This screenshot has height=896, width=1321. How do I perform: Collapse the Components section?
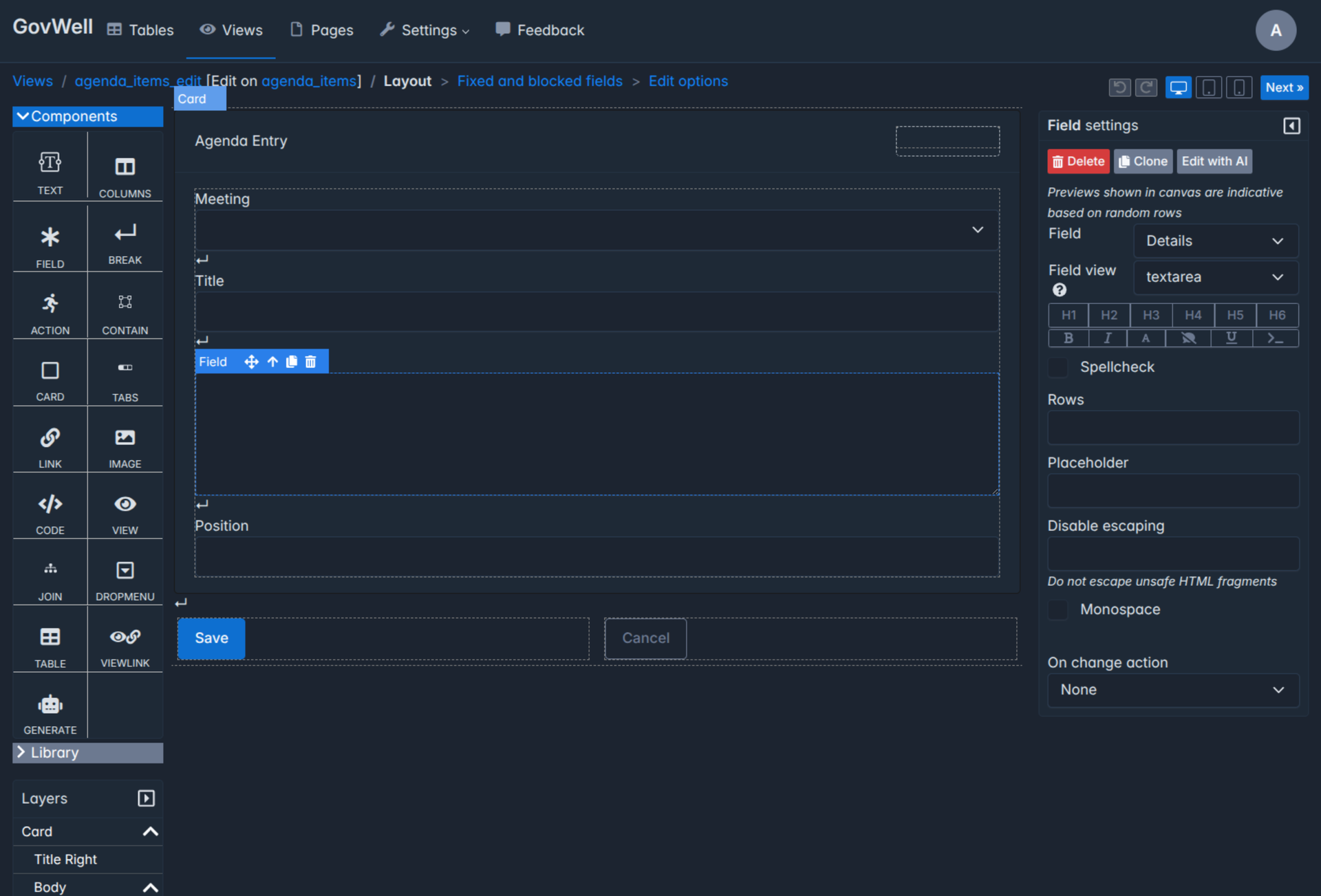click(x=87, y=116)
